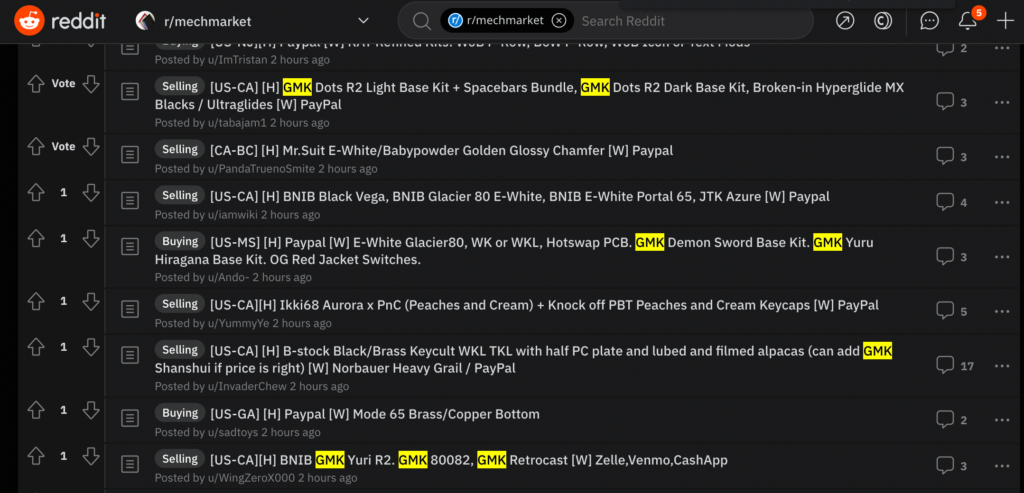Open notifications bell with 5 badge
The height and width of the screenshot is (493, 1024).
click(968, 20)
